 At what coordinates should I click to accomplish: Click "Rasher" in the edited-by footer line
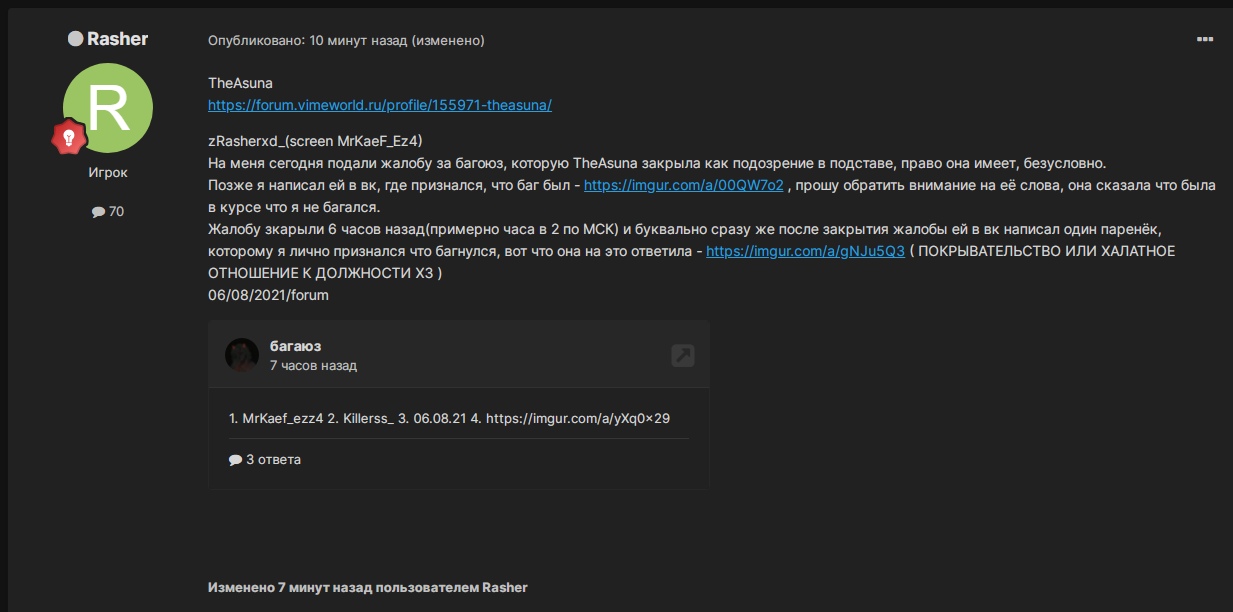pyautogui.click(x=504, y=587)
